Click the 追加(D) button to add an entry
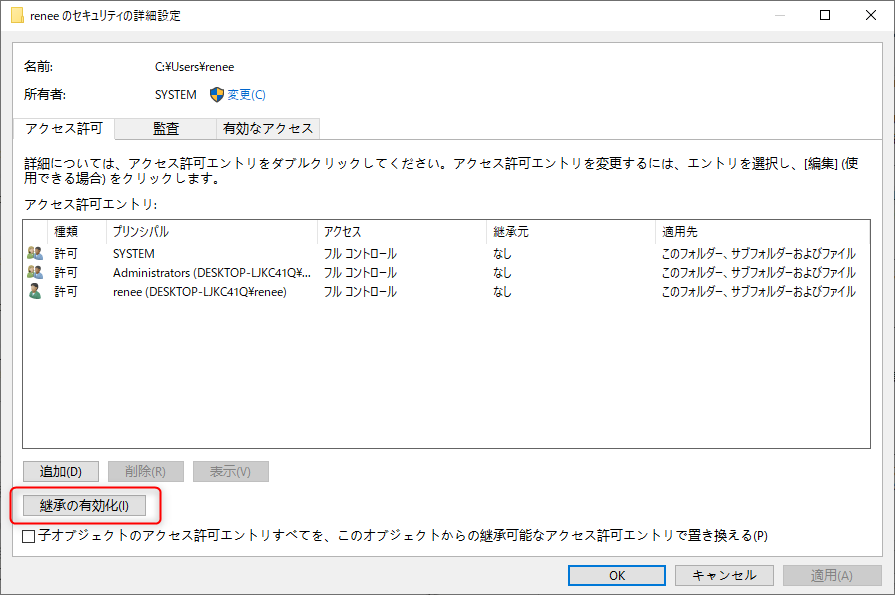 coord(60,471)
